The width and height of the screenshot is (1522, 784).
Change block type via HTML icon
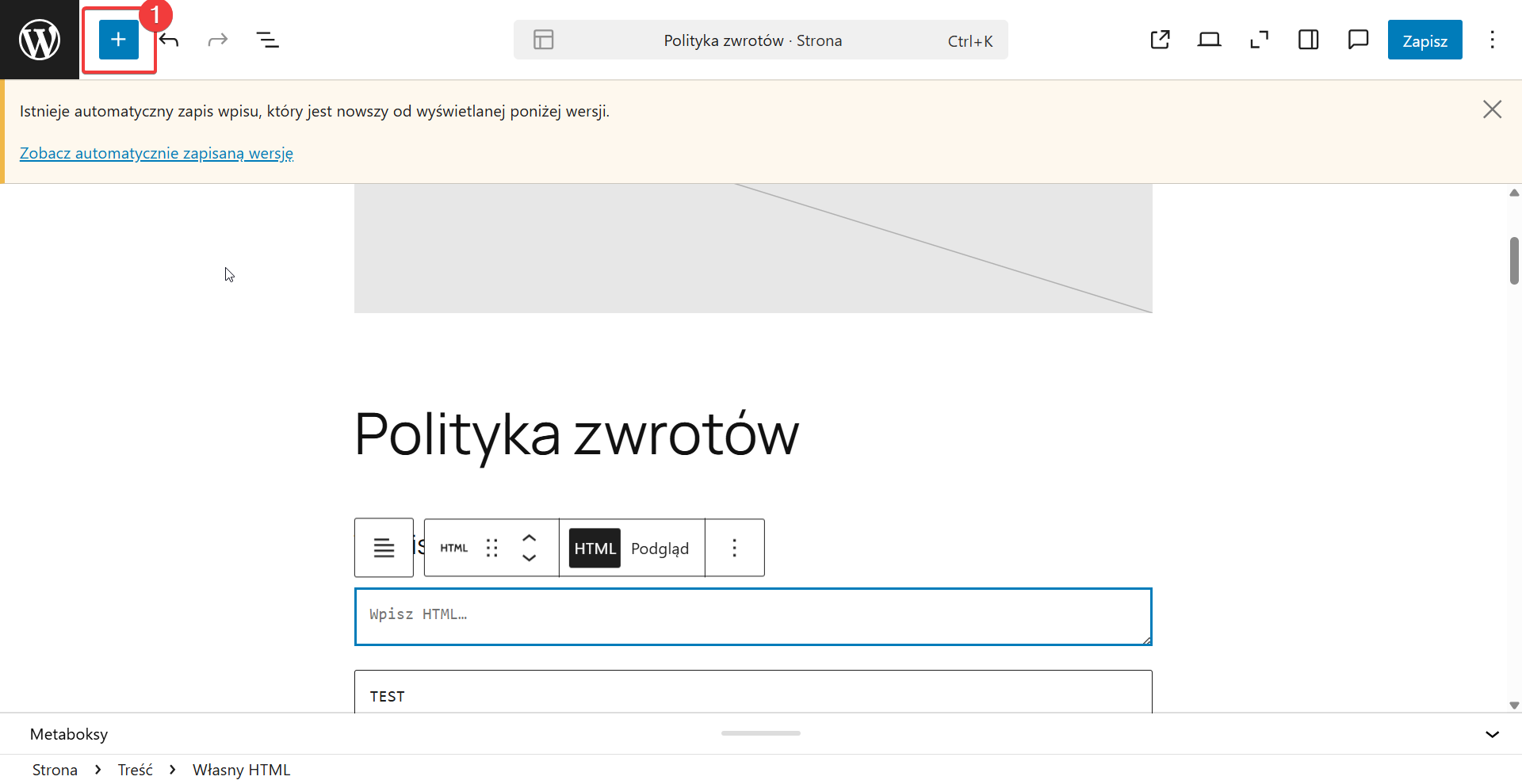point(454,548)
